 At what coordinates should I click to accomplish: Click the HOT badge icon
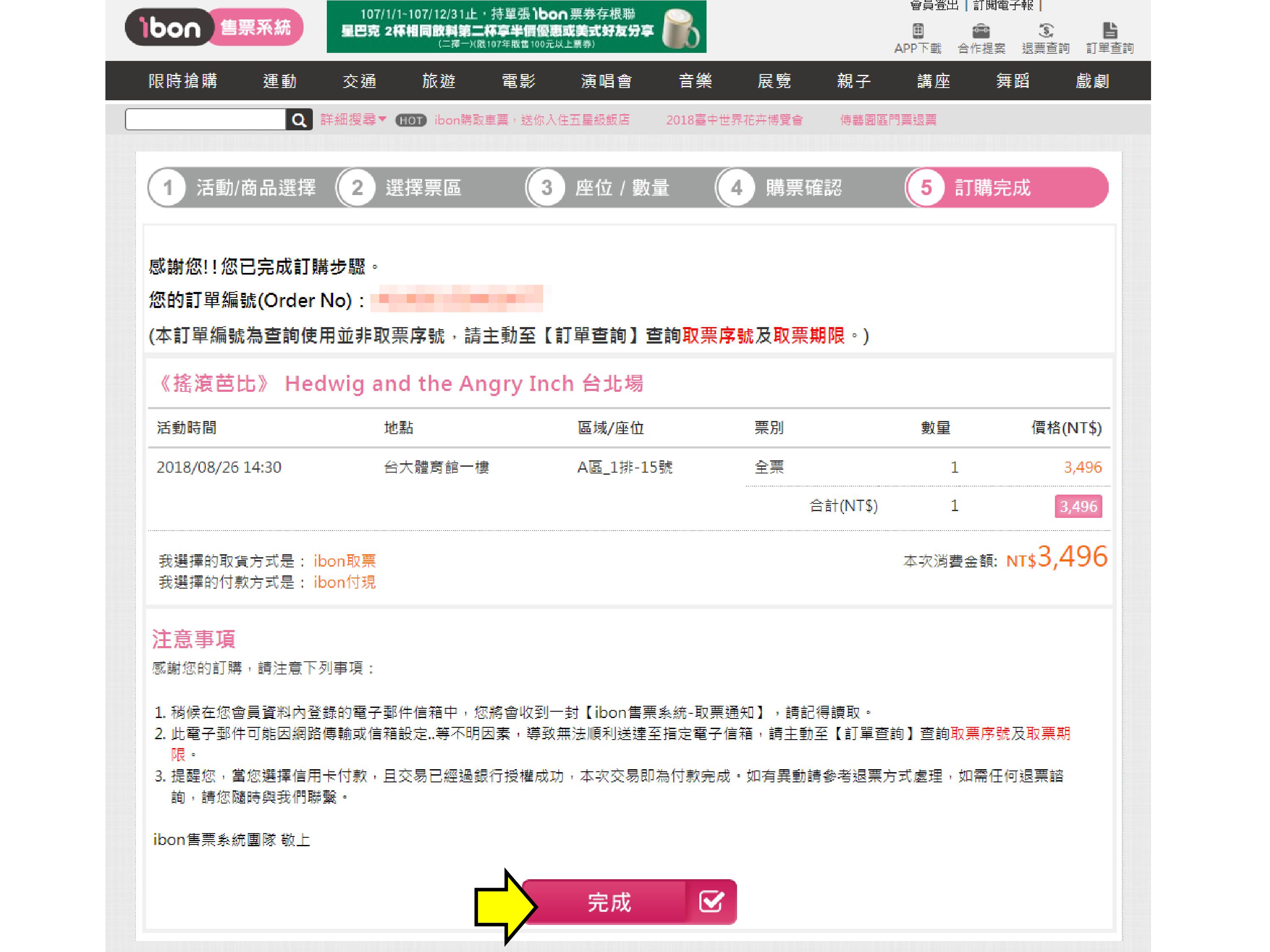point(411,120)
